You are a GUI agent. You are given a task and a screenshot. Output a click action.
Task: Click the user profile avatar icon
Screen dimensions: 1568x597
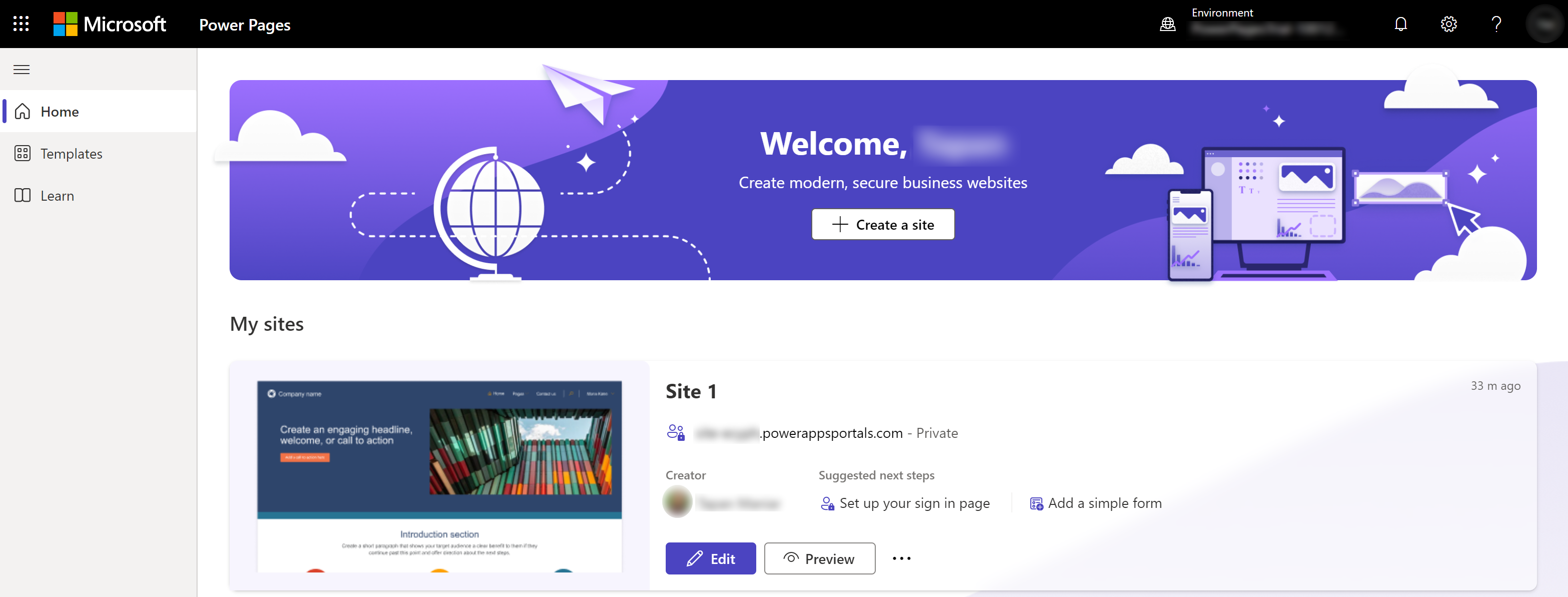1544,24
